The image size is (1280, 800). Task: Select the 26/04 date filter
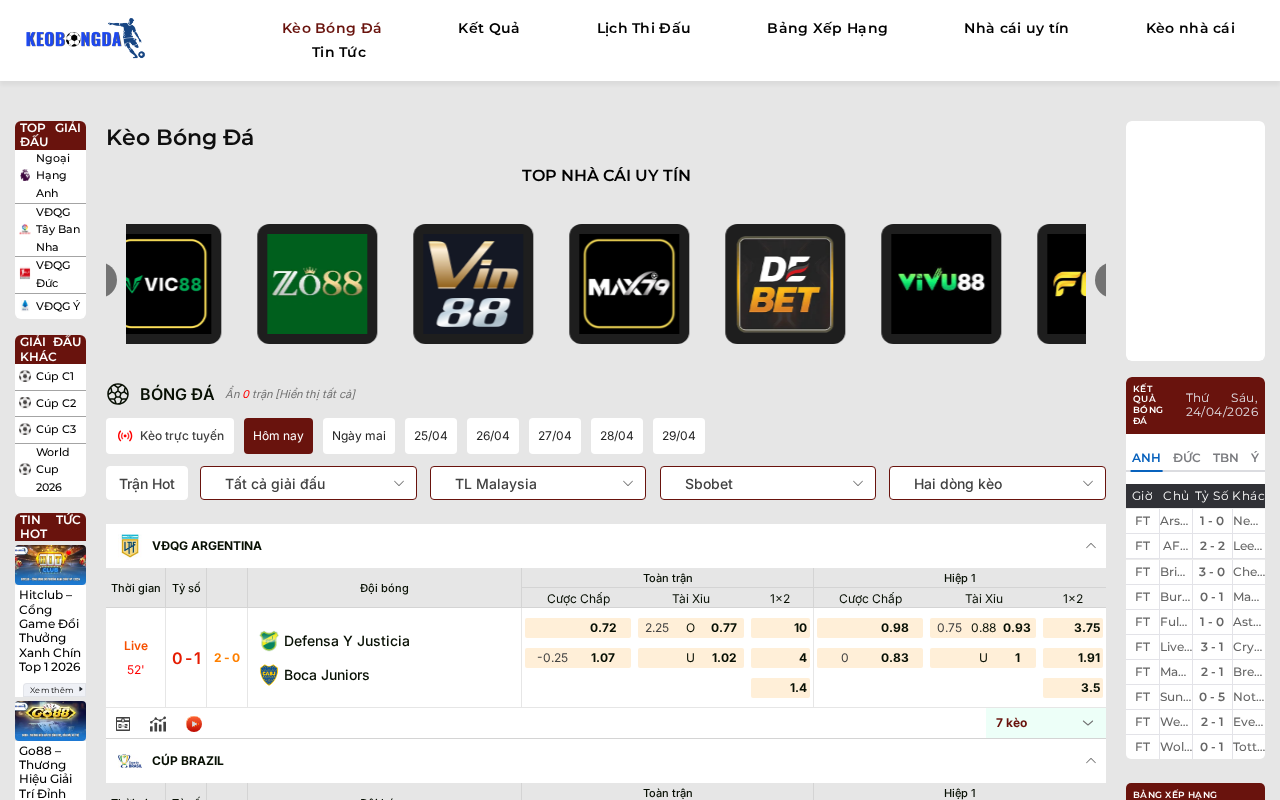(493, 436)
